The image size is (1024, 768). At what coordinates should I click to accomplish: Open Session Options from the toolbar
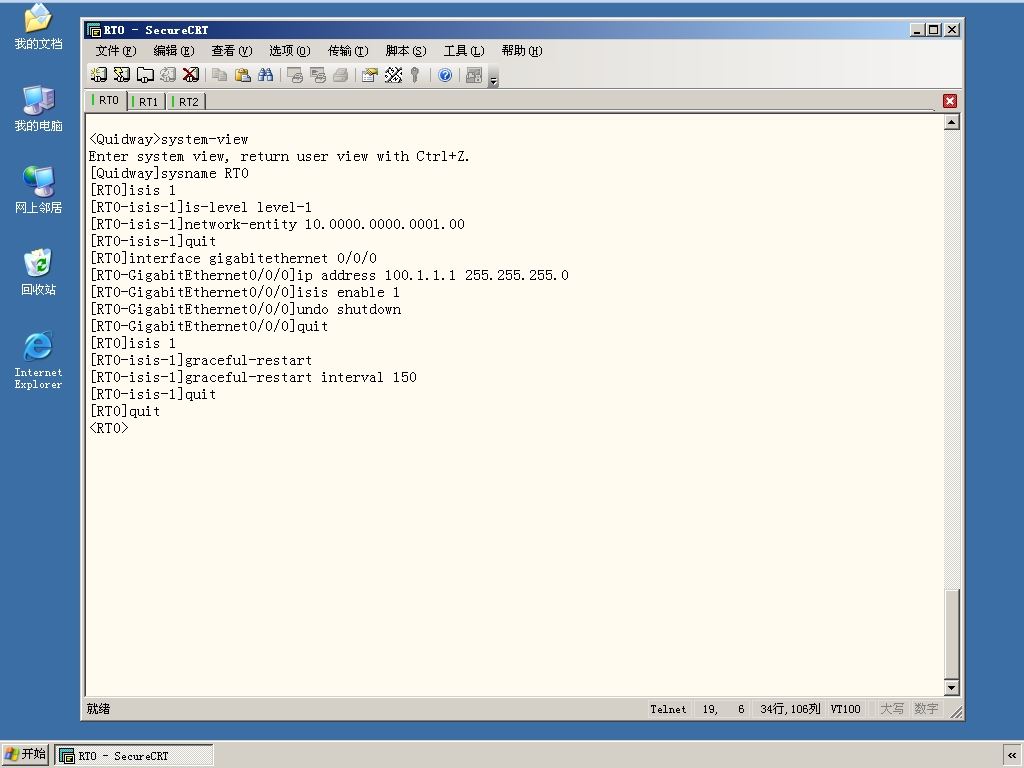pyautogui.click(x=370, y=75)
